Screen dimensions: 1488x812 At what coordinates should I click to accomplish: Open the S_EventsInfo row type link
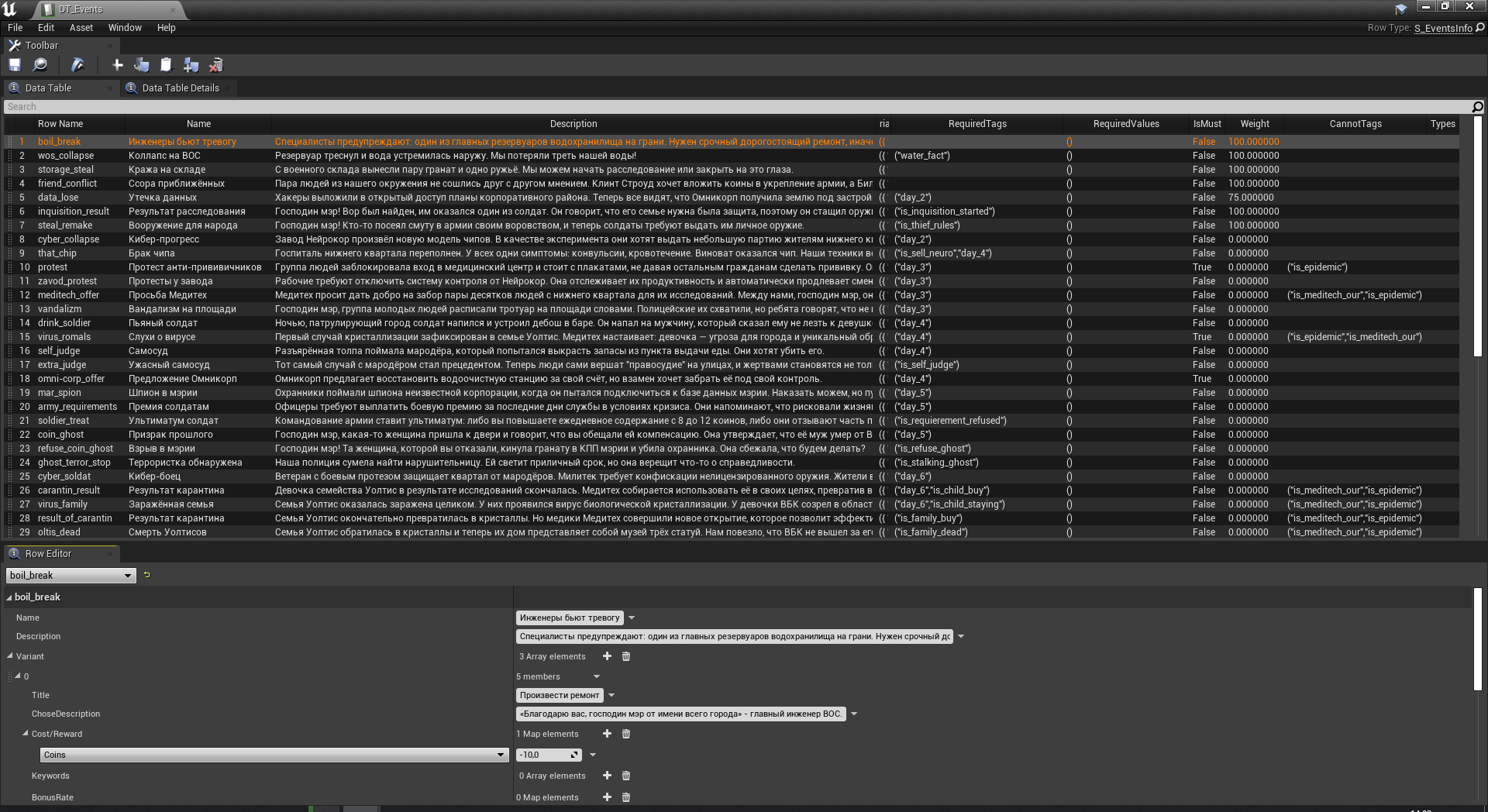coord(1443,28)
